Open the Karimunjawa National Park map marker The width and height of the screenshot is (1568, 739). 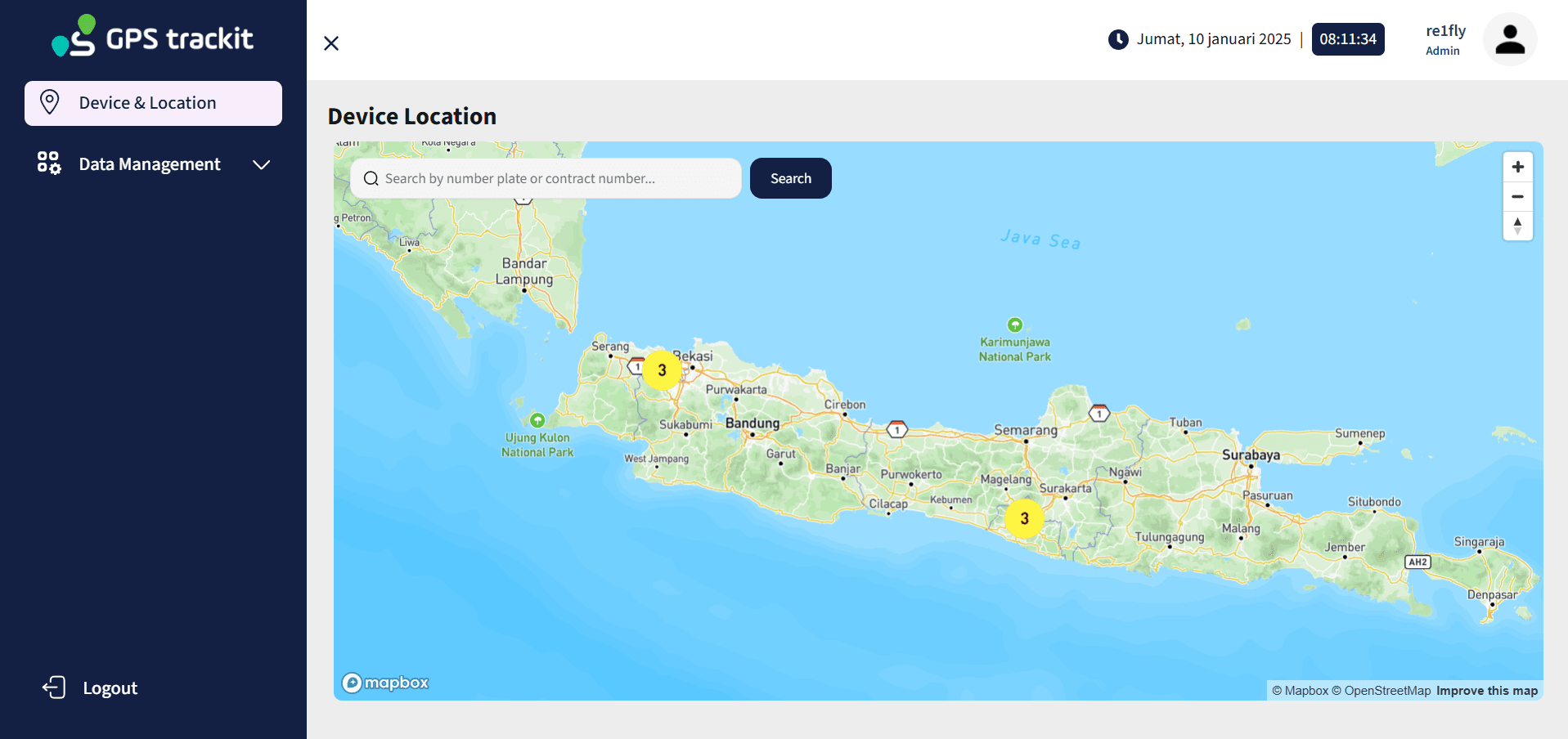[1014, 324]
